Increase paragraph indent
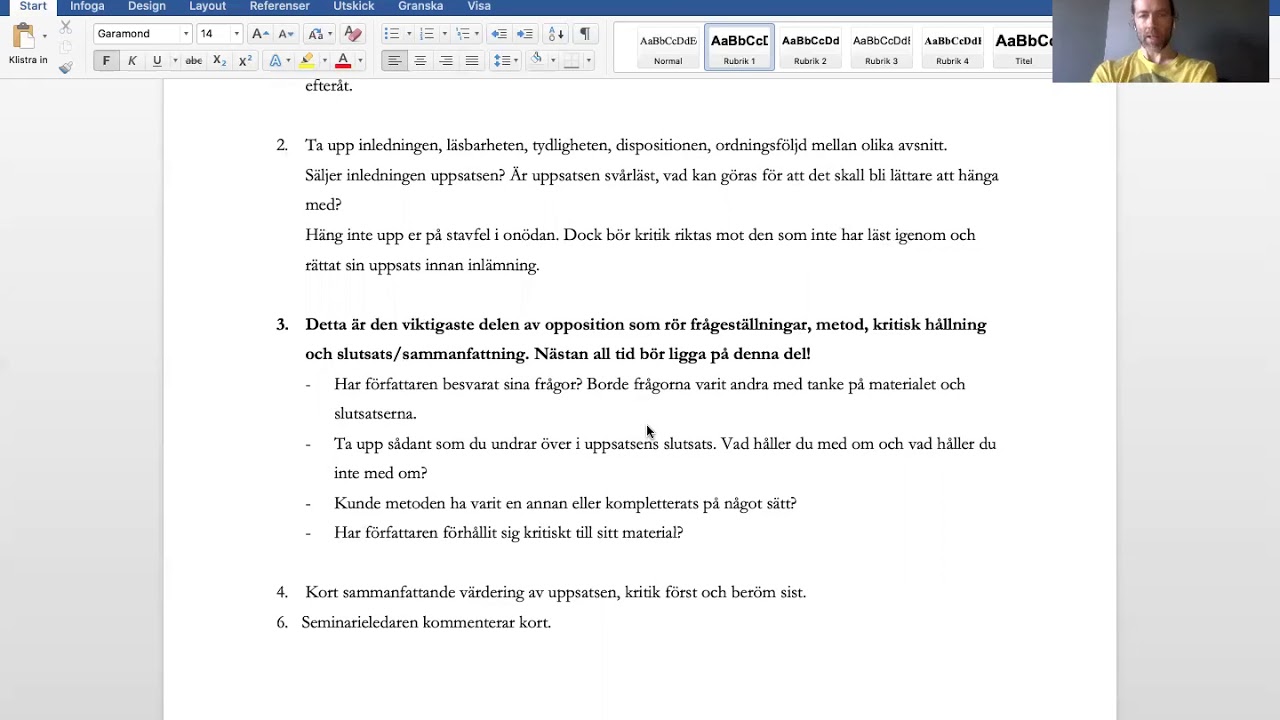The height and width of the screenshot is (720, 1280). 524,34
